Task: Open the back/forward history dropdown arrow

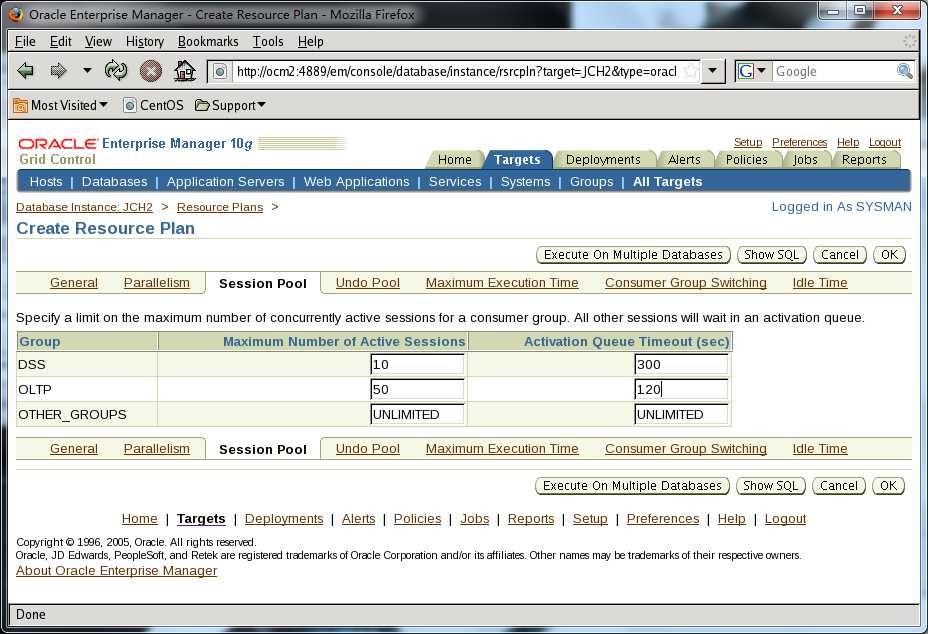Action: 87,70
